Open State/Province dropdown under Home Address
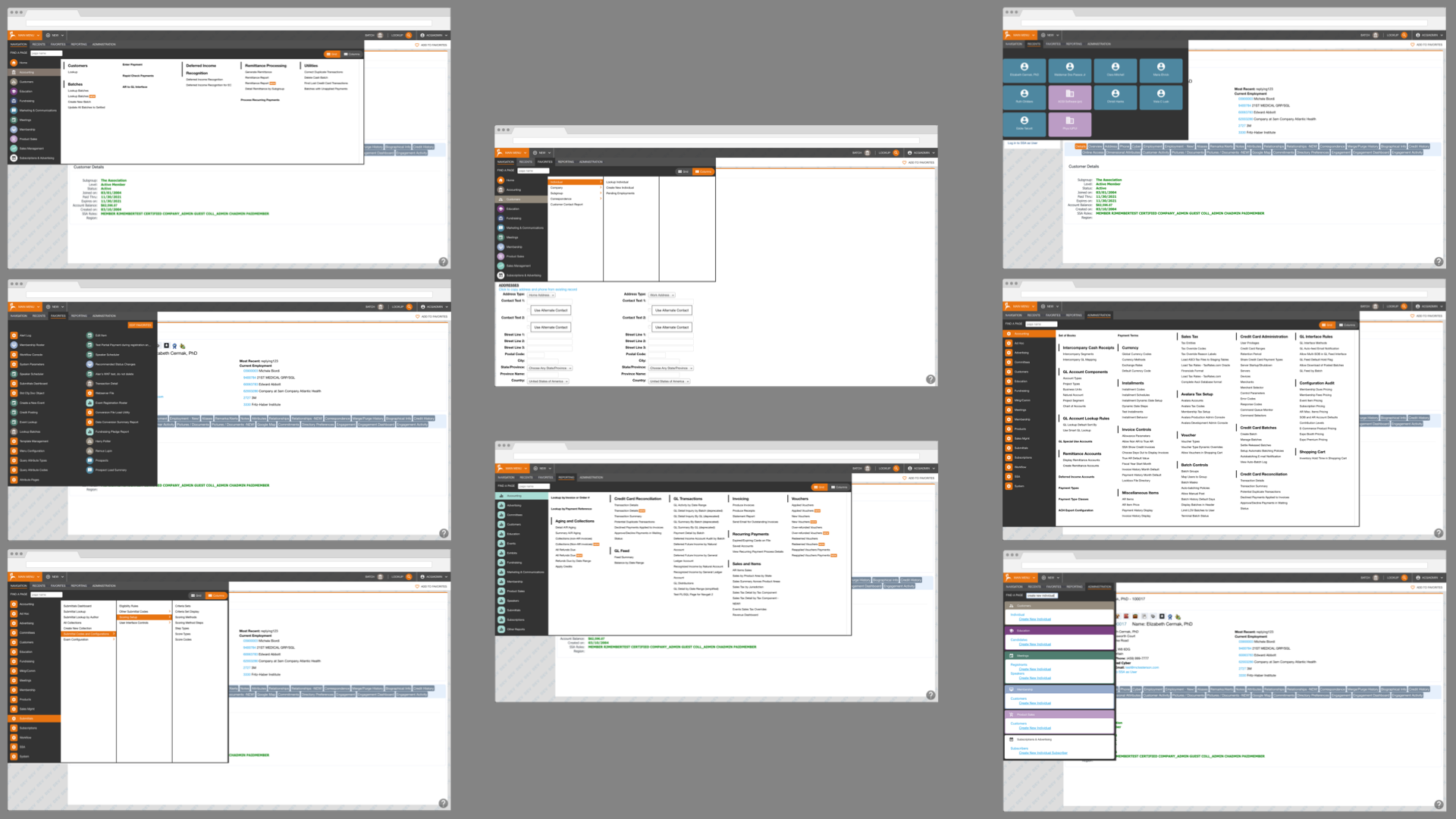The height and width of the screenshot is (819, 1456). pyautogui.click(x=550, y=368)
